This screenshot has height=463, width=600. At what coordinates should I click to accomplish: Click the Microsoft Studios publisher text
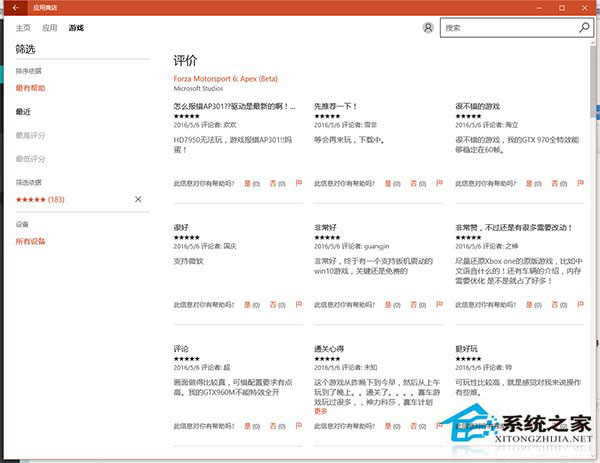tap(198, 89)
